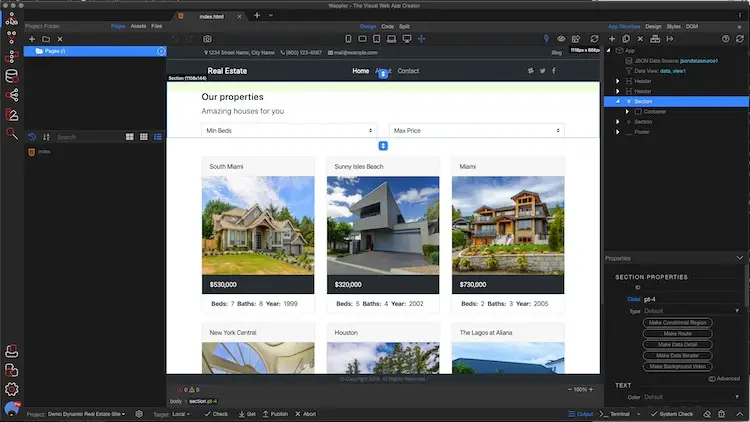Screen dimensions: 750x422
Task: Click the add element plus in App Structure
Action: [x=612, y=39]
